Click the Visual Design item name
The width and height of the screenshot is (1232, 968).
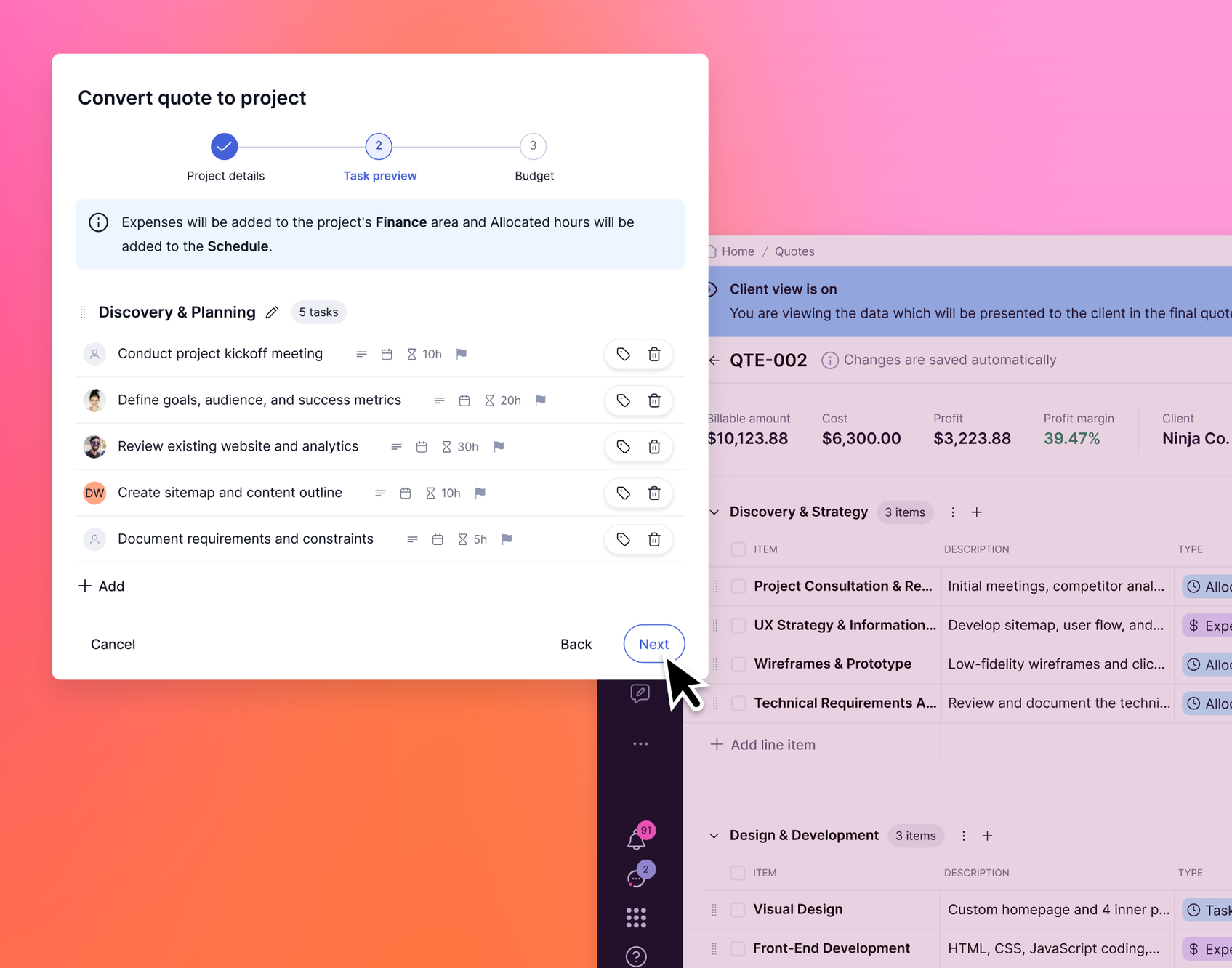(798, 910)
